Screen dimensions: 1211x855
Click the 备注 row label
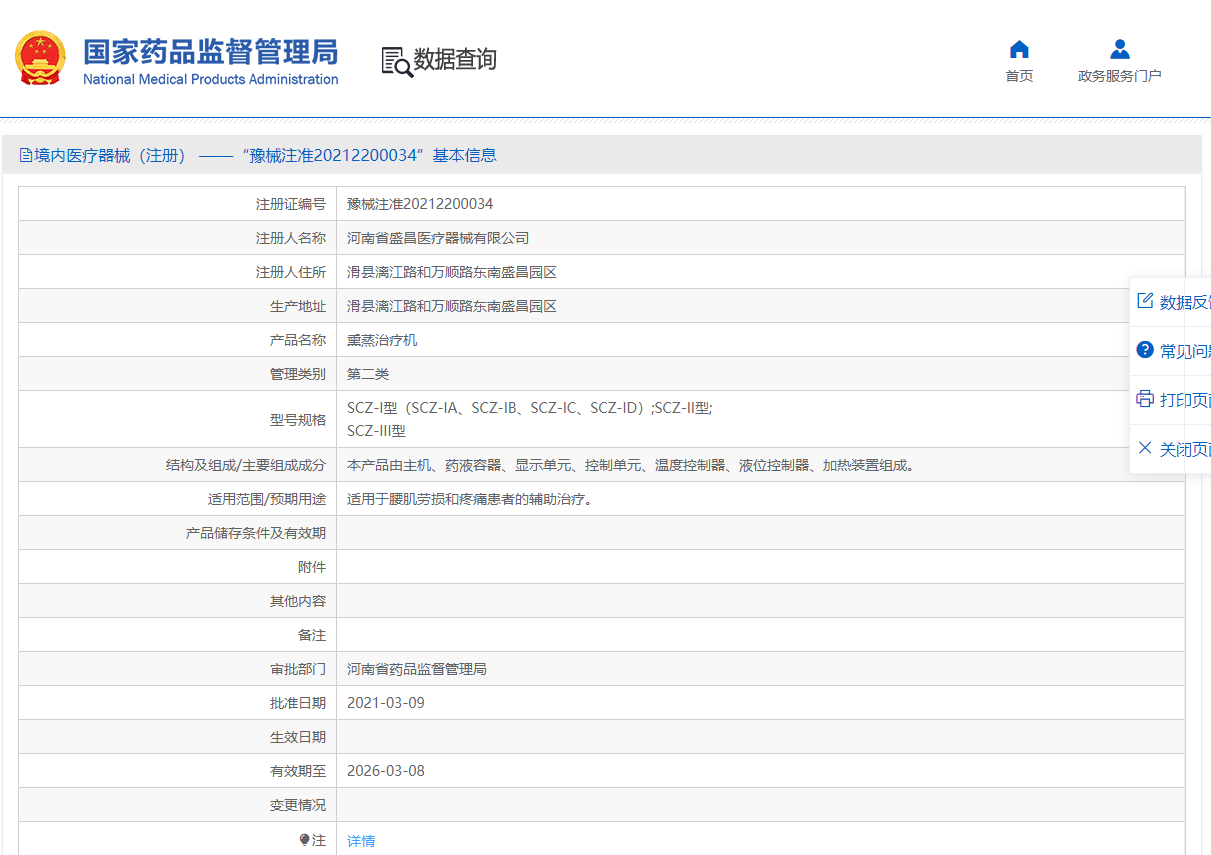[x=312, y=635]
